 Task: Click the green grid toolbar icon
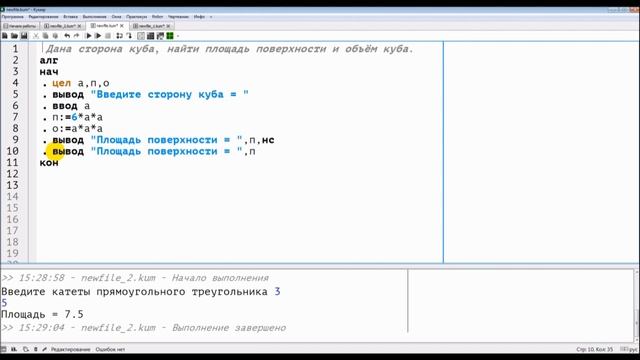[170, 36]
